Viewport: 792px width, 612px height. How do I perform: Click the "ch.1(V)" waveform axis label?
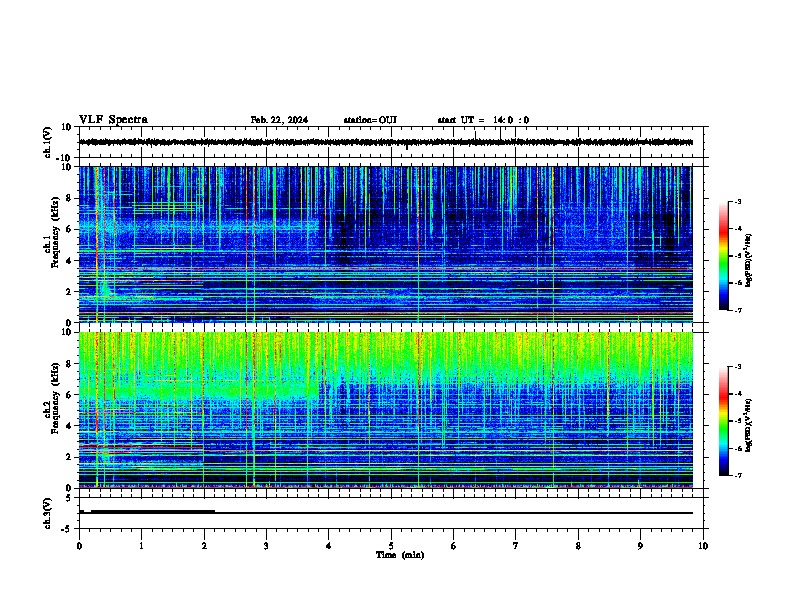click(48, 142)
